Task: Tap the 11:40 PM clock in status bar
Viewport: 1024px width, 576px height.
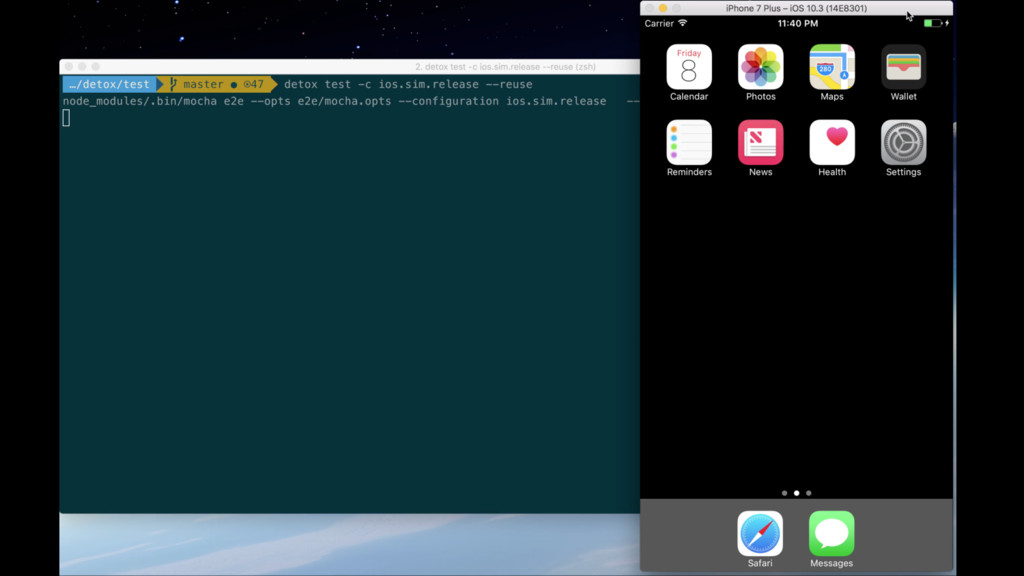Action: coord(797,23)
